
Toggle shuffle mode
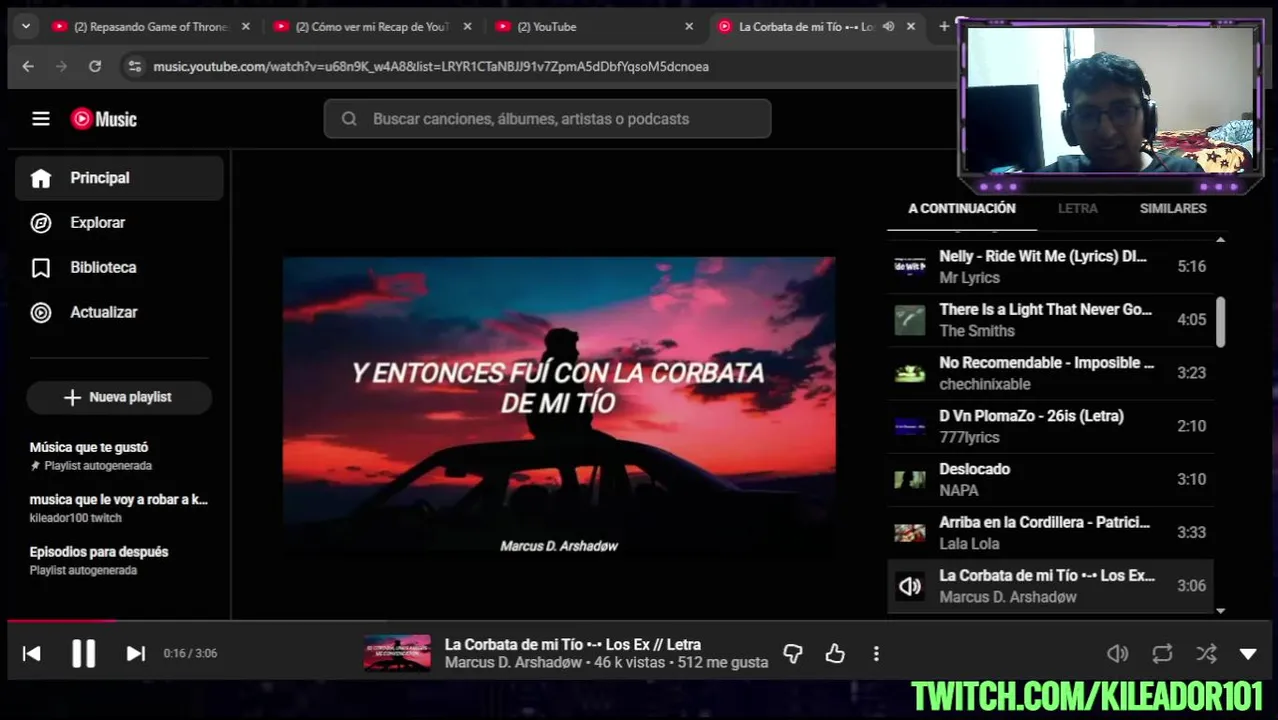point(1206,653)
